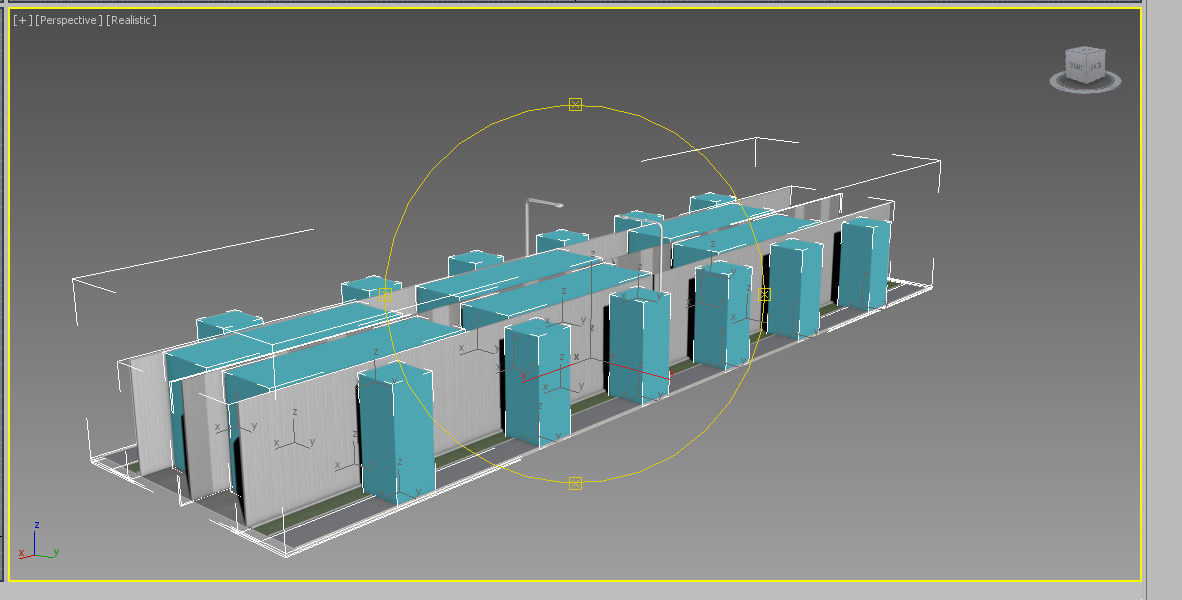
Task: Open the Perspective point-of-view viewport menu
Action: tap(68, 21)
